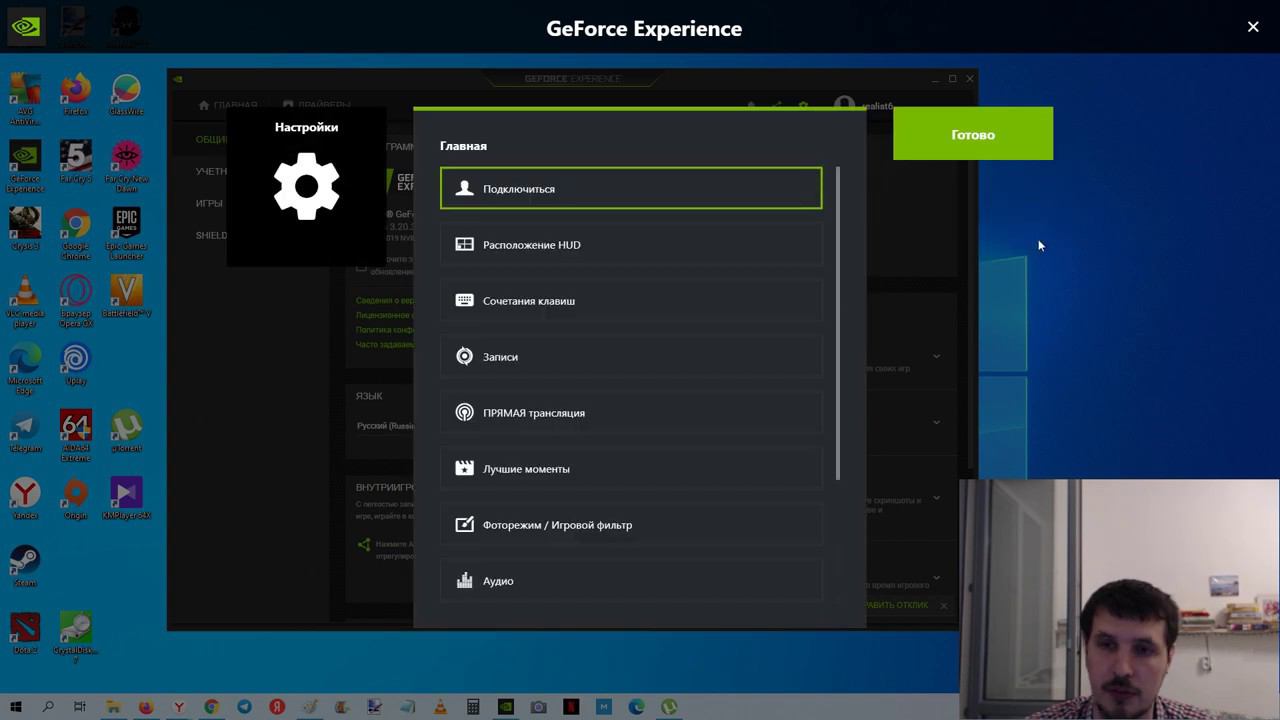Image resolution: width=1280 pixels, height=720 pixels.
Task: Open GeForce Experience desktop shortcut
Action: [25, 166]
